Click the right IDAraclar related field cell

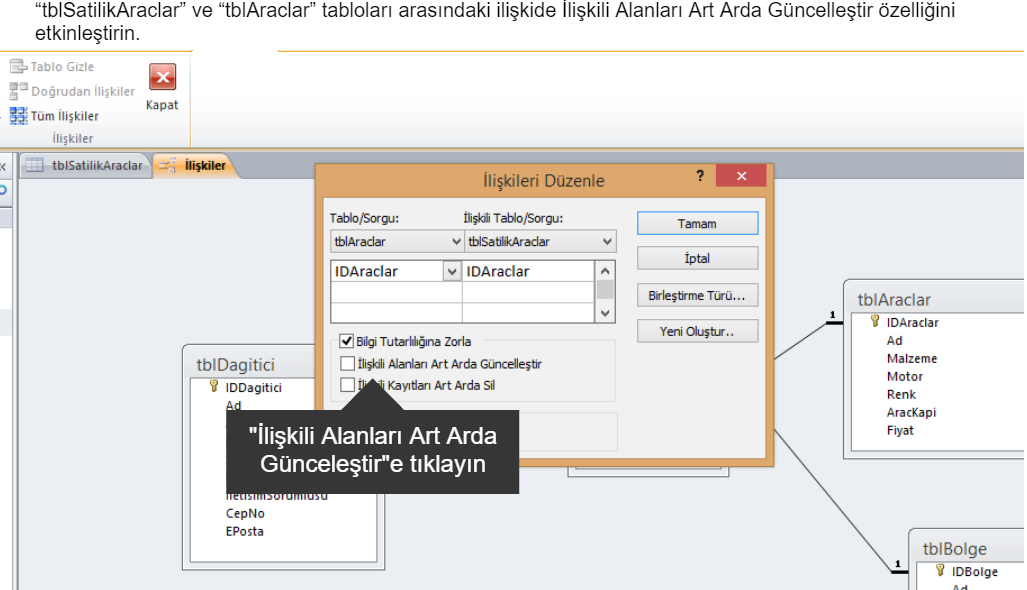tap(528, 271)
